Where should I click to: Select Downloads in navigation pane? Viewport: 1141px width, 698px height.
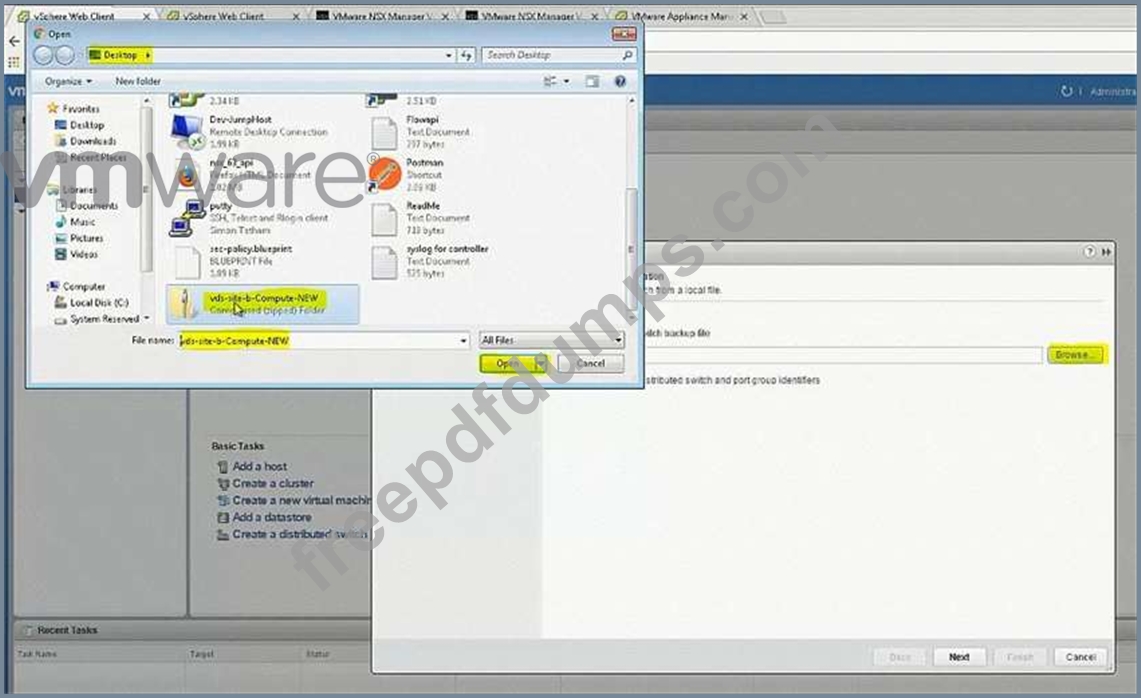click(x=92, y=141)
